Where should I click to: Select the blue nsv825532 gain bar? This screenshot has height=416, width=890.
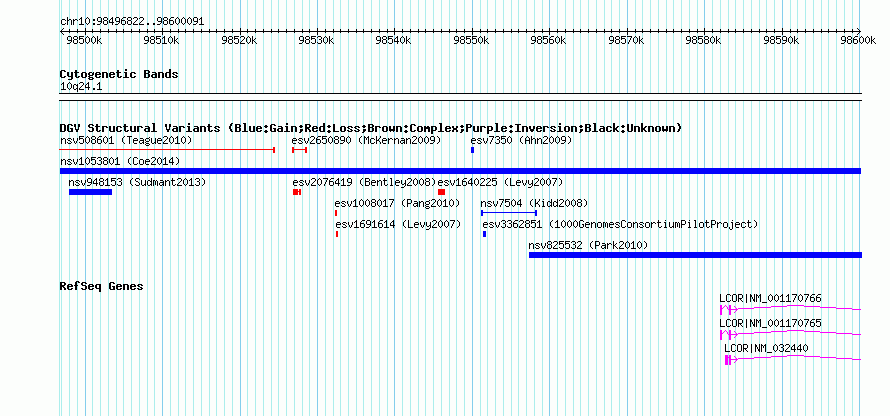click(x=695, y=255)
